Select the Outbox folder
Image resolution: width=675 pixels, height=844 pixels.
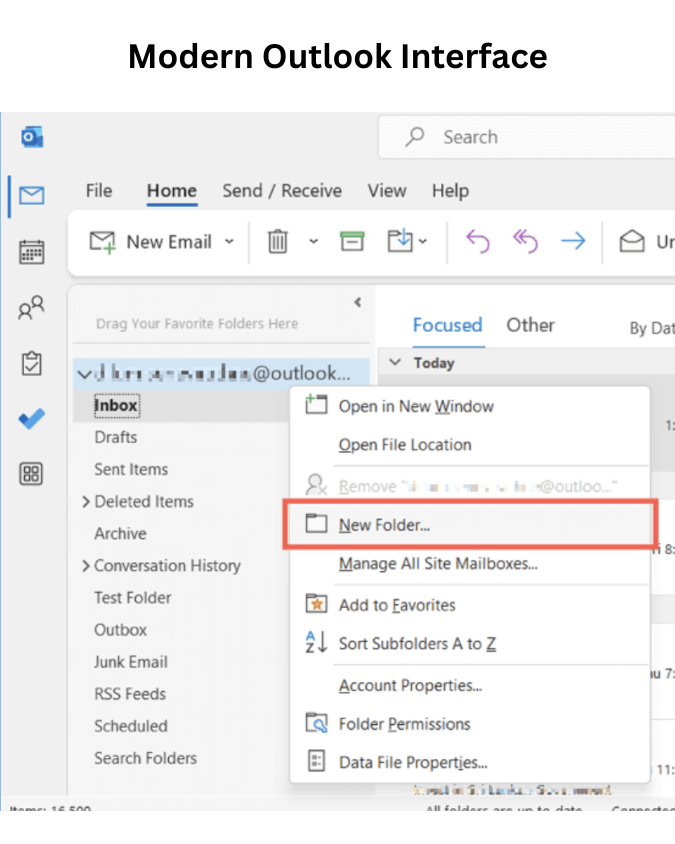click(x=121, y=630)
